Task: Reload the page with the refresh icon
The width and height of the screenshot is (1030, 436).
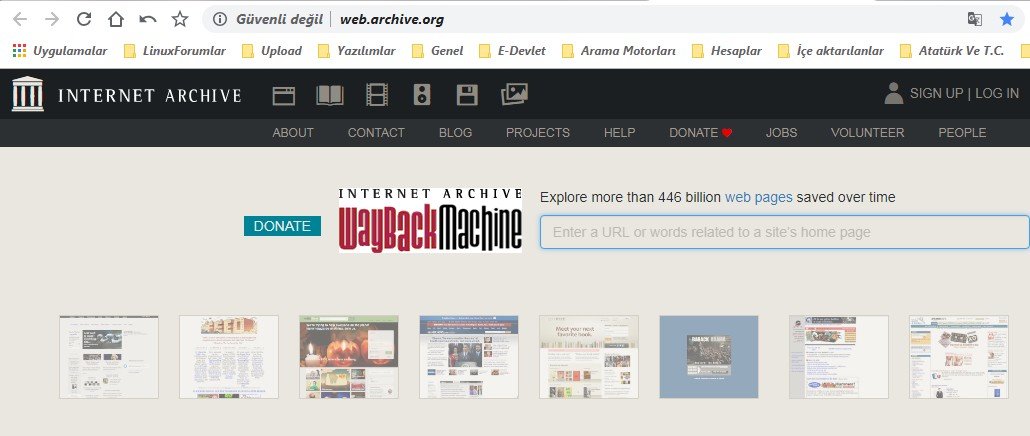Action: 83,19
